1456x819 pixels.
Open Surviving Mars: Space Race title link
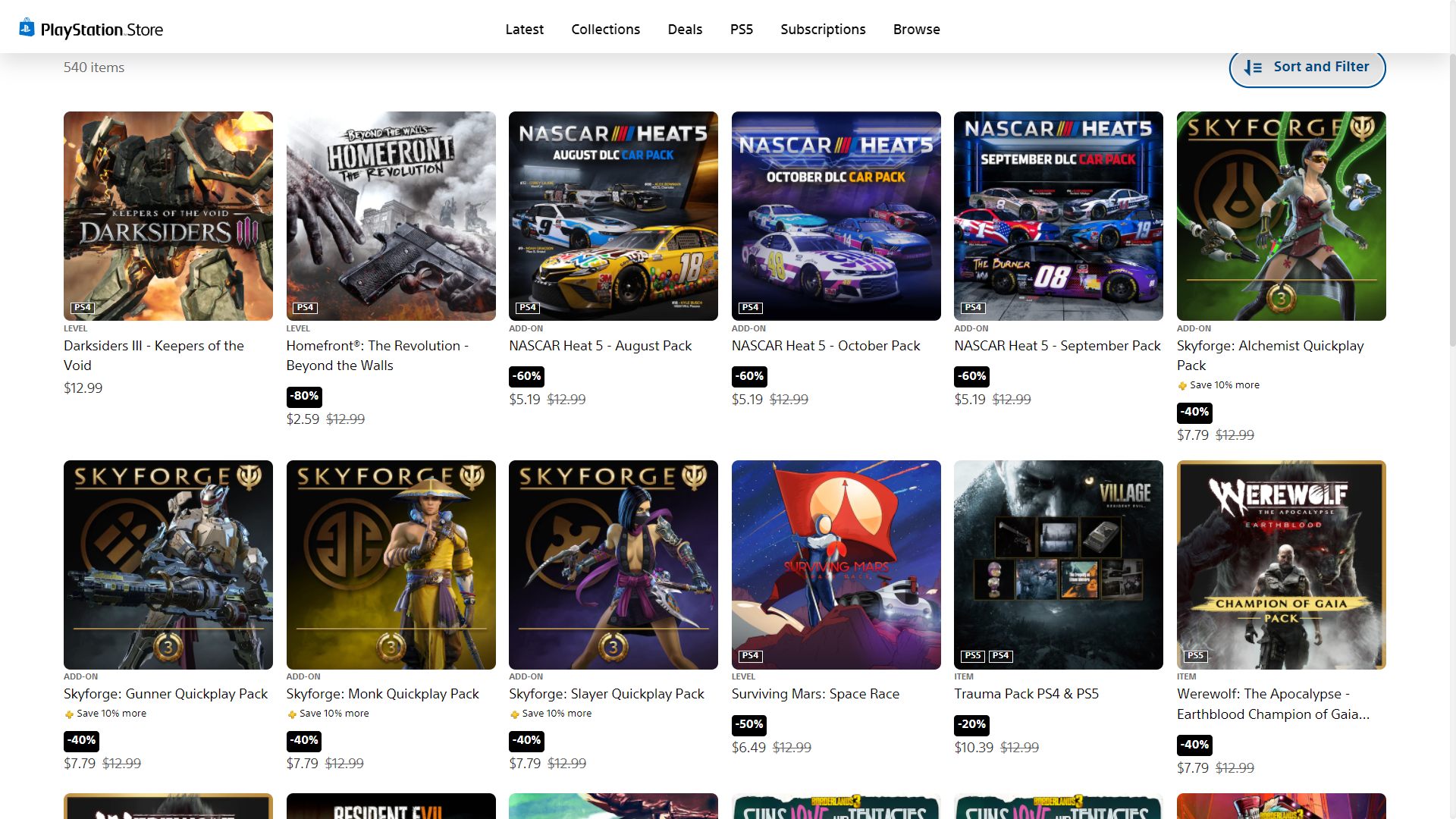click(815, 694)
